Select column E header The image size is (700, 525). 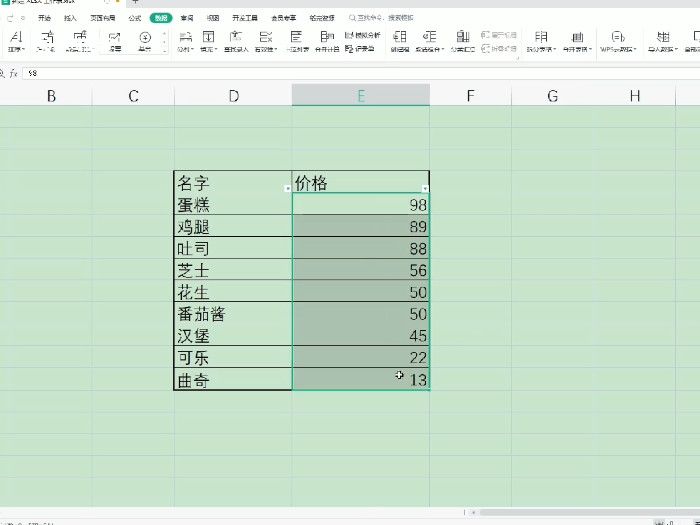click(361, 96)
